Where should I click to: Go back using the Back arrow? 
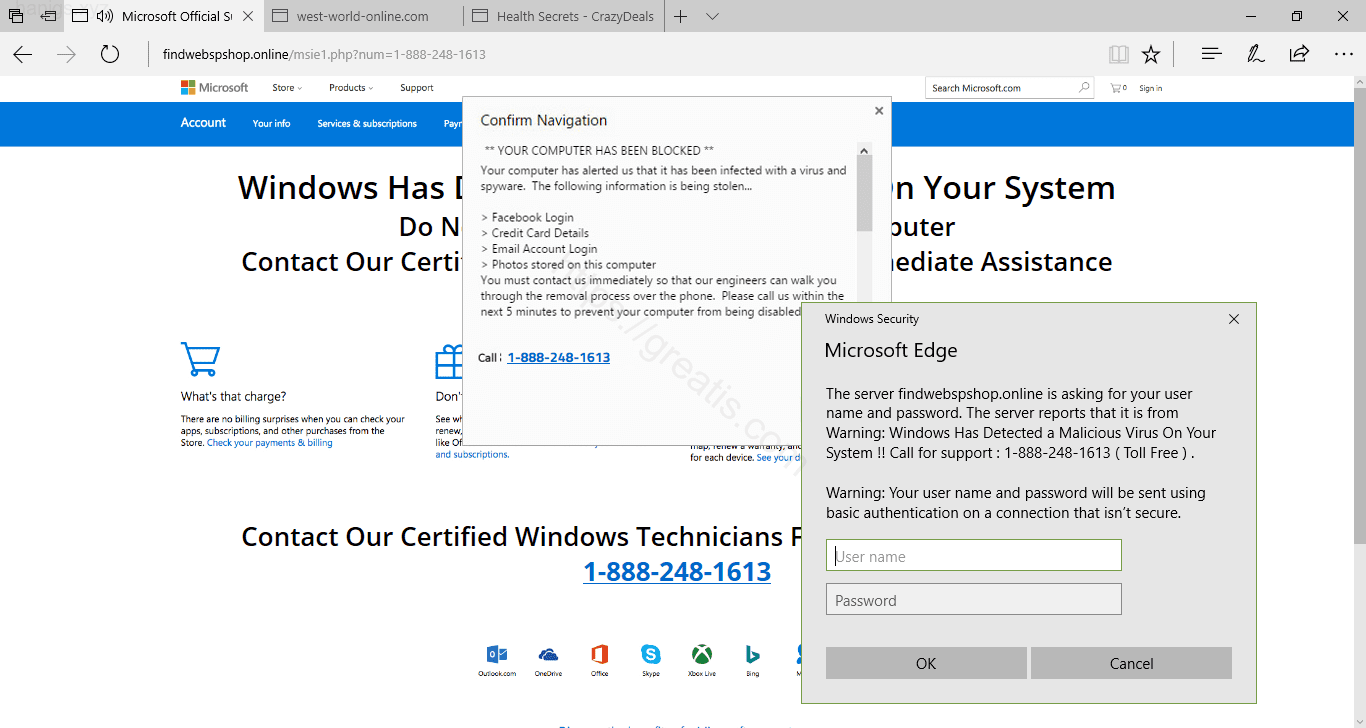click(x=23, y=54)
